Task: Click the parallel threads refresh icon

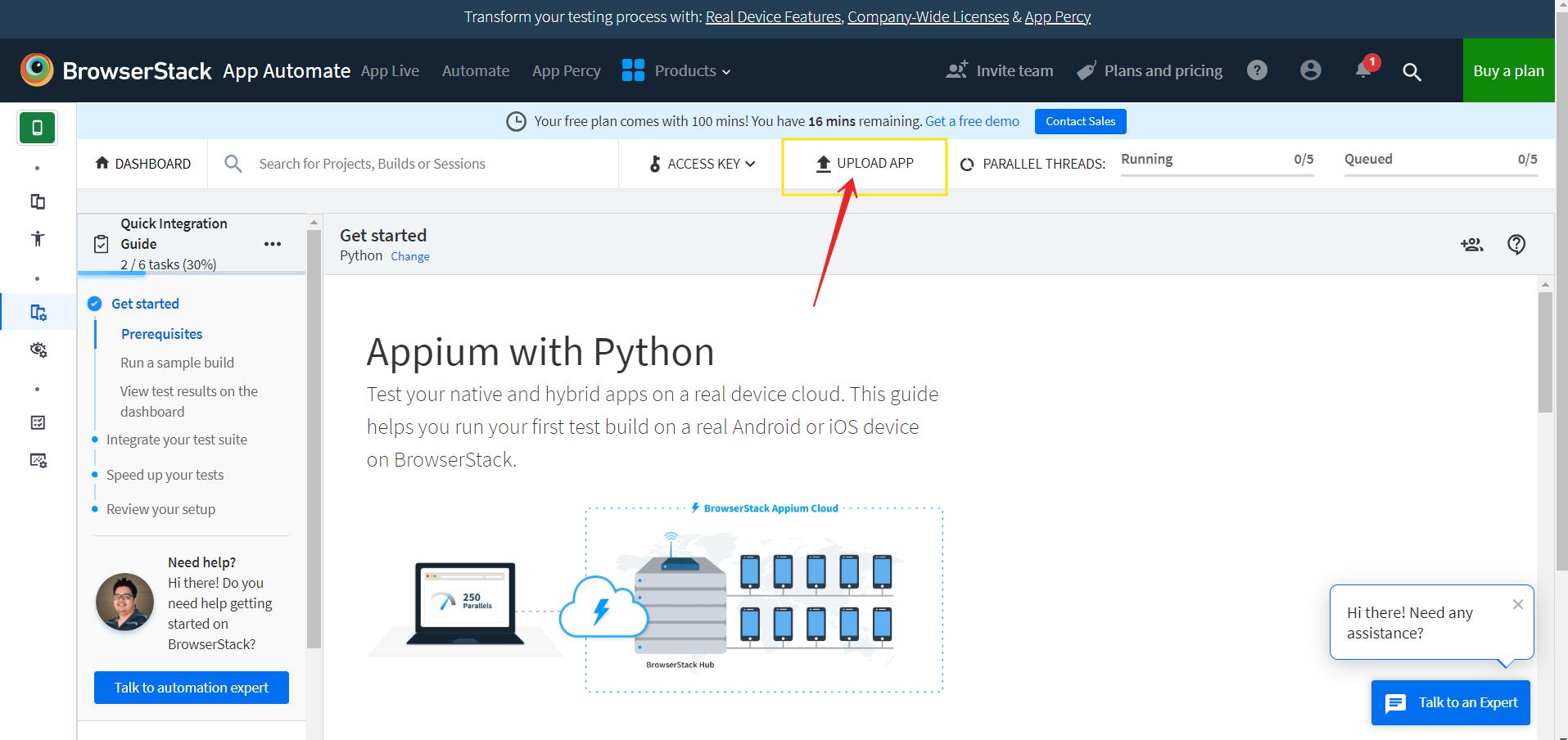Action: click(967, 164)
